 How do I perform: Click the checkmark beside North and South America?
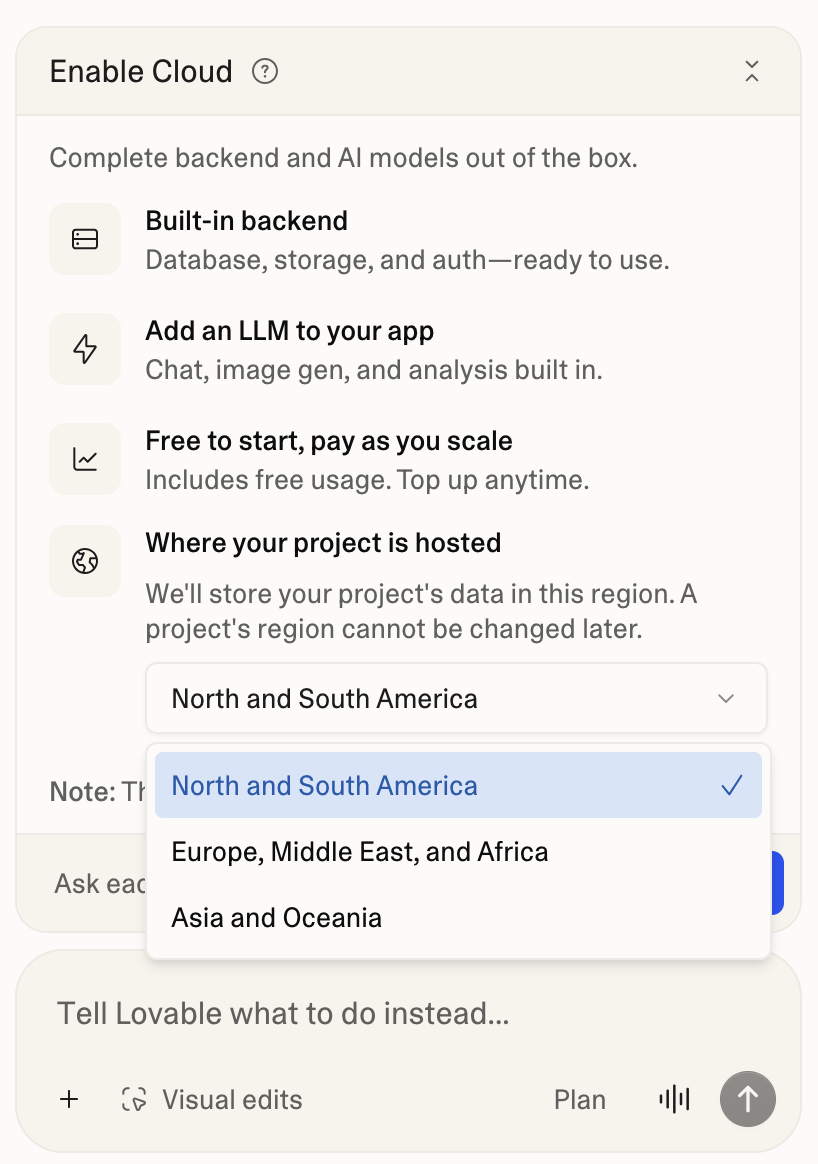(733, 785)
